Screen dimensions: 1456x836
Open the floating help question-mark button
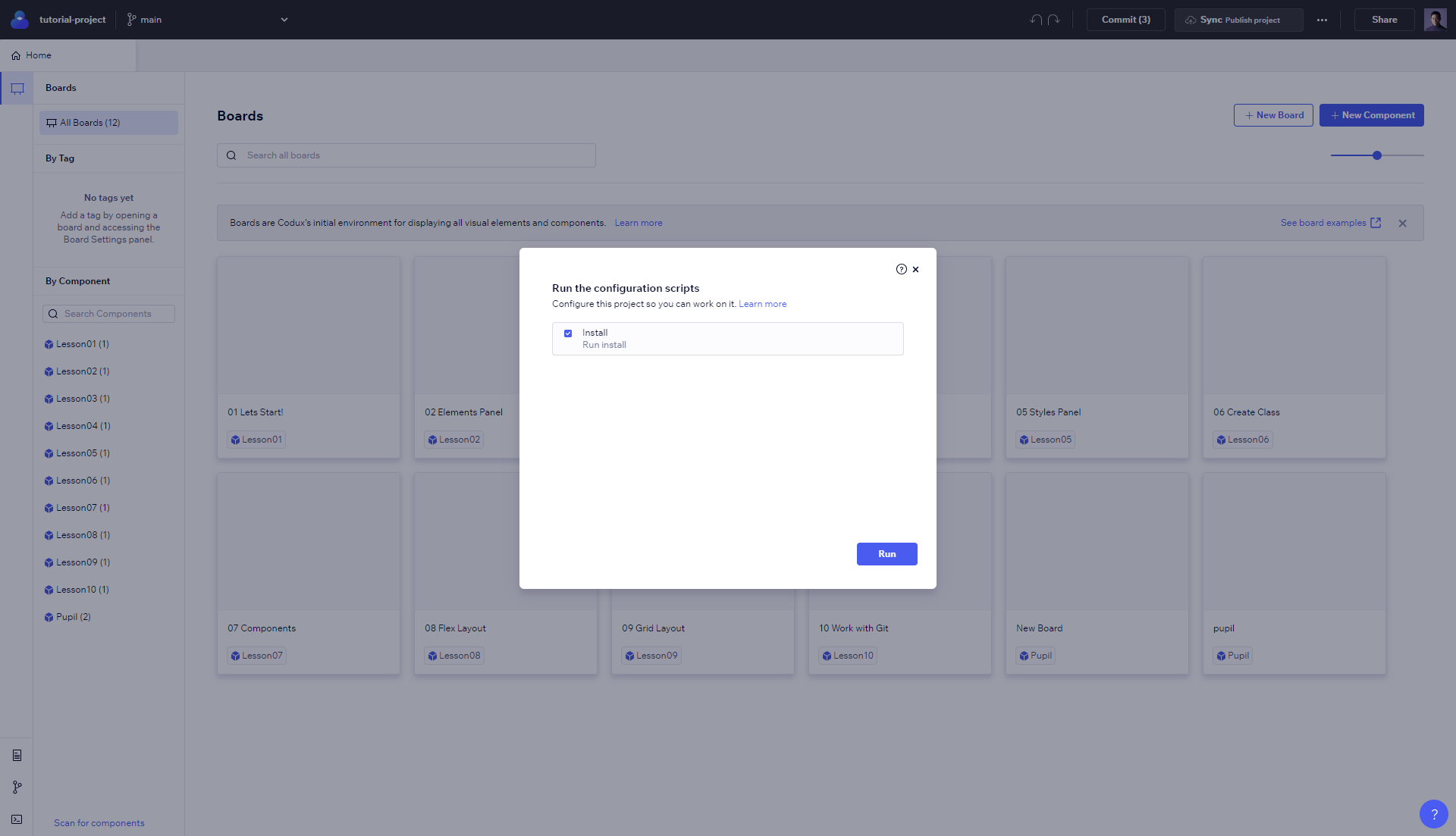click(1433, 814)
